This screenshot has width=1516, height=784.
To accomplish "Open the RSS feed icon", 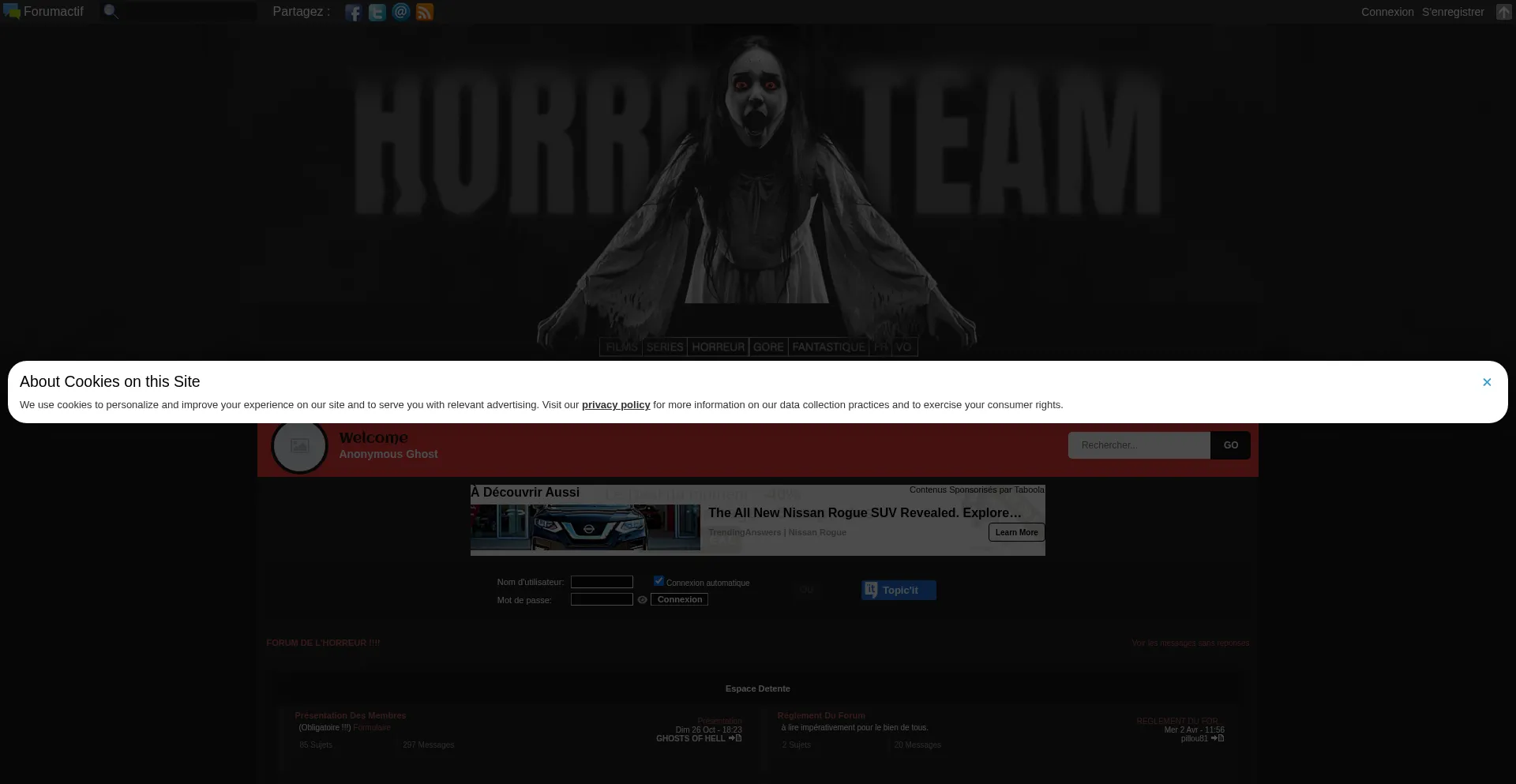I will [x=425, y=13].
